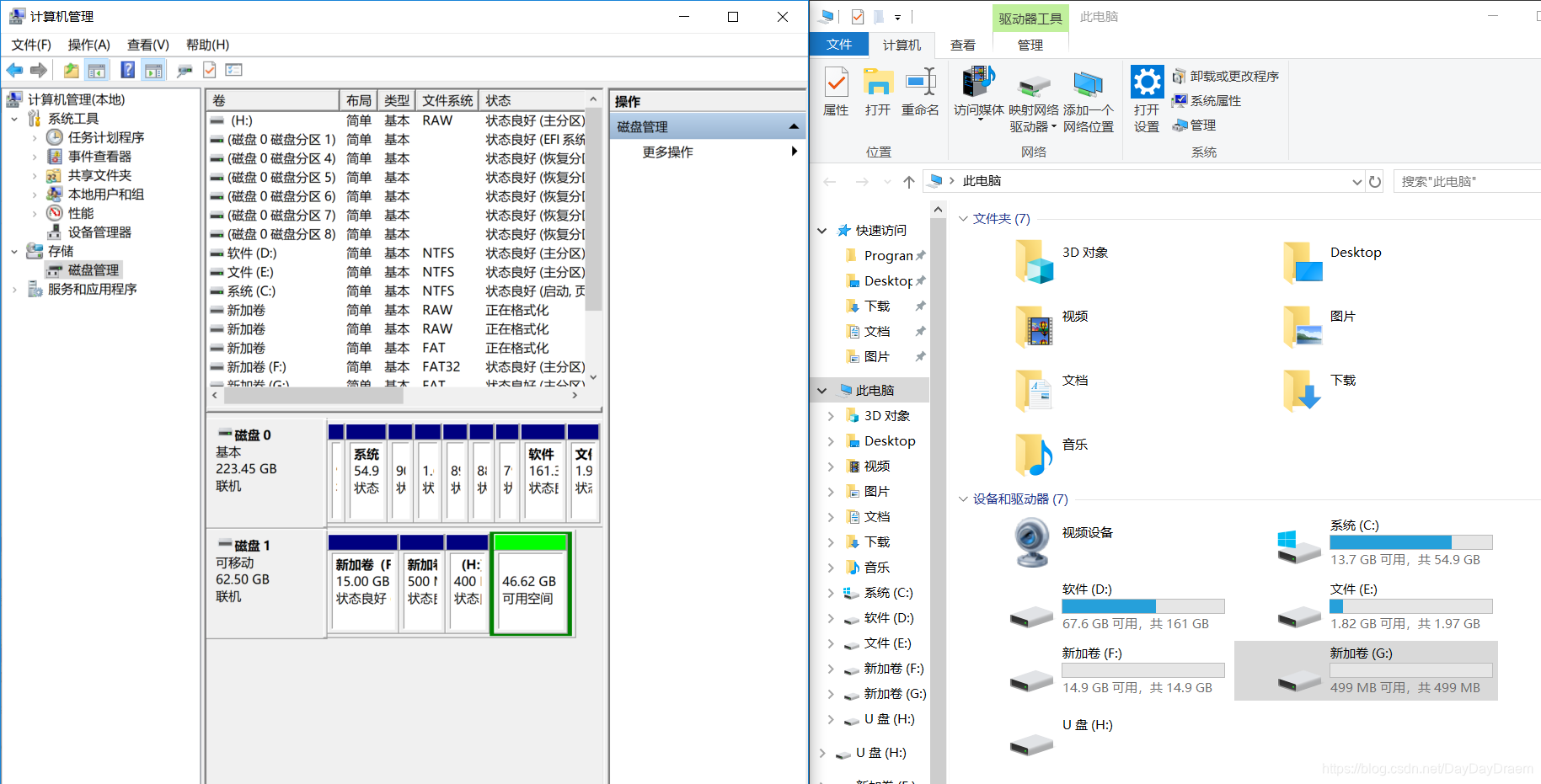The width and height of the screenshot is (1541, 784).
Task: Select U 盘 (H:) drive in main pane
Action: [x=1062, y=734]
